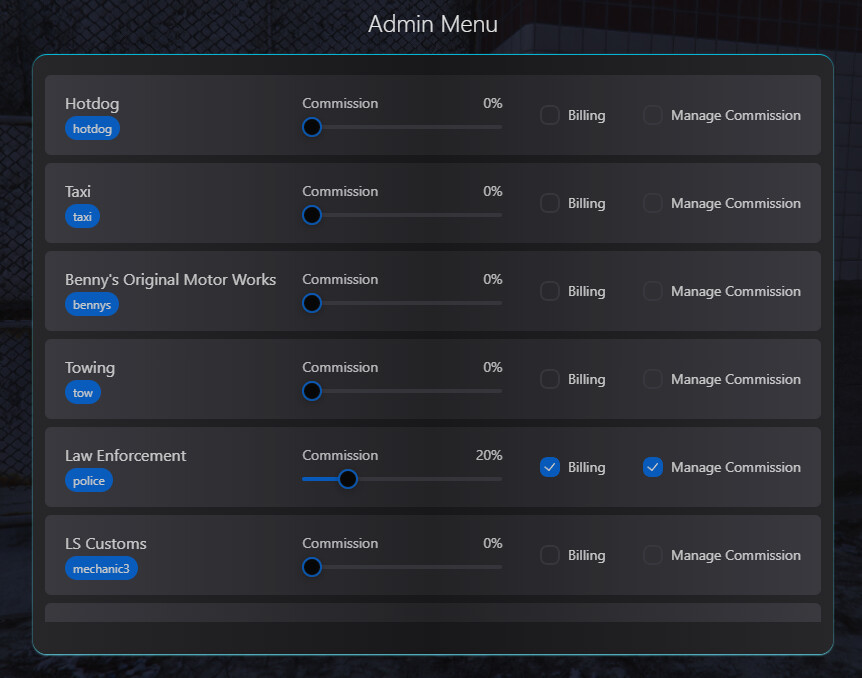The width and height of the screenshot is (862, 678).
Task: Click the mechanic3 job badge
Action: pyautogui.click(x=101, y=568)
